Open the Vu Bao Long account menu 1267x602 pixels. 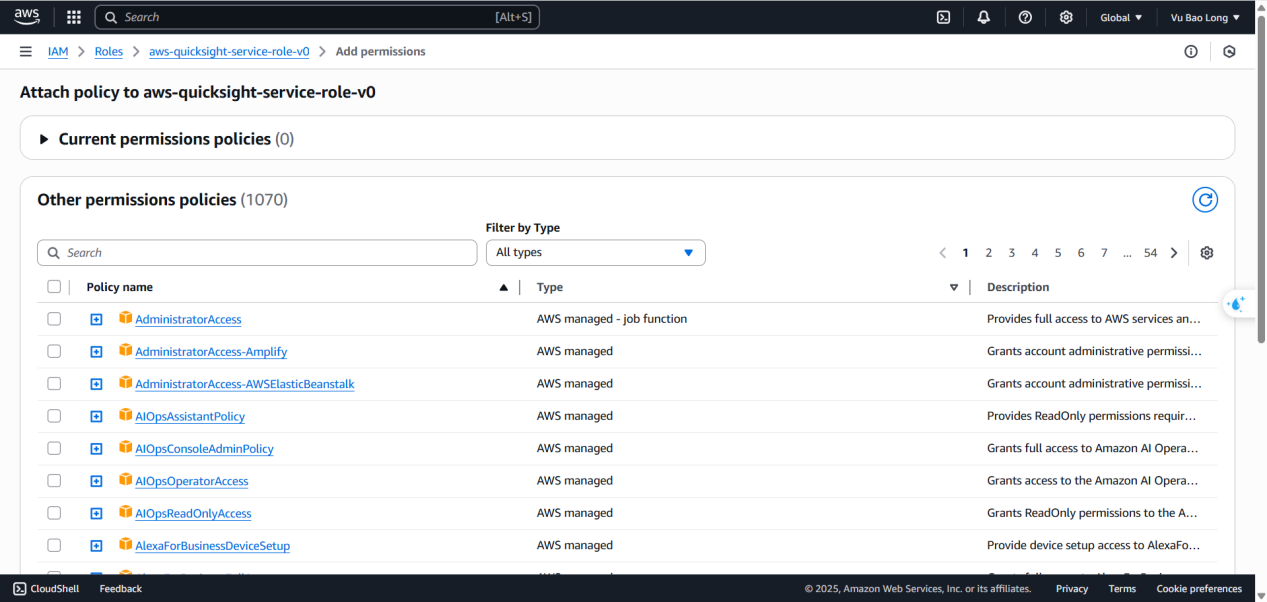1205,17
